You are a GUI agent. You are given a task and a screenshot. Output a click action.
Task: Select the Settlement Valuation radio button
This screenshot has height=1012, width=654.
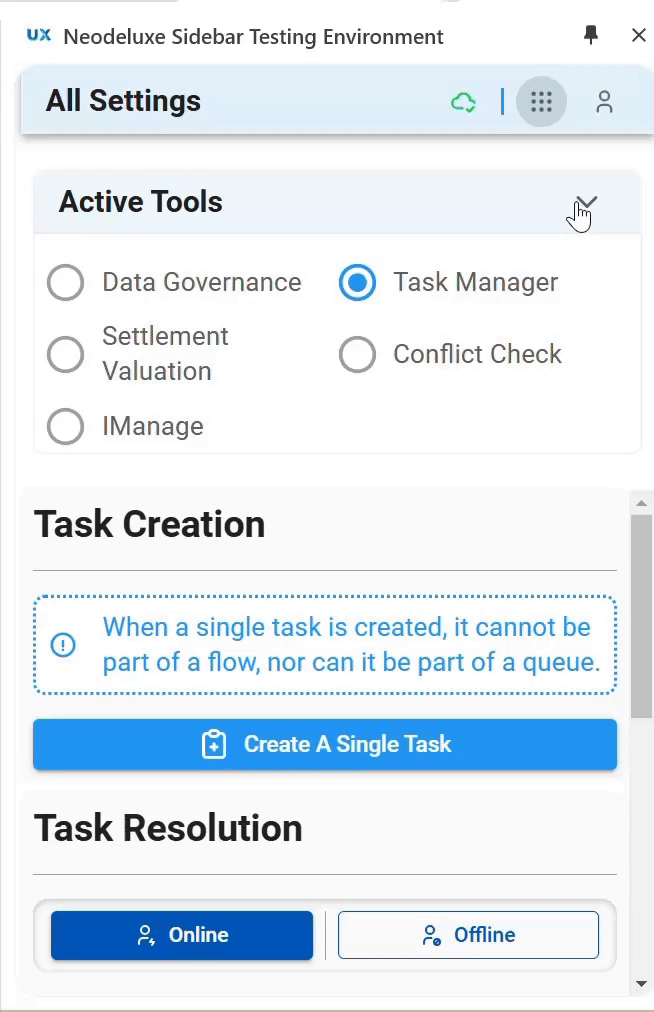(x=65, y=354)
